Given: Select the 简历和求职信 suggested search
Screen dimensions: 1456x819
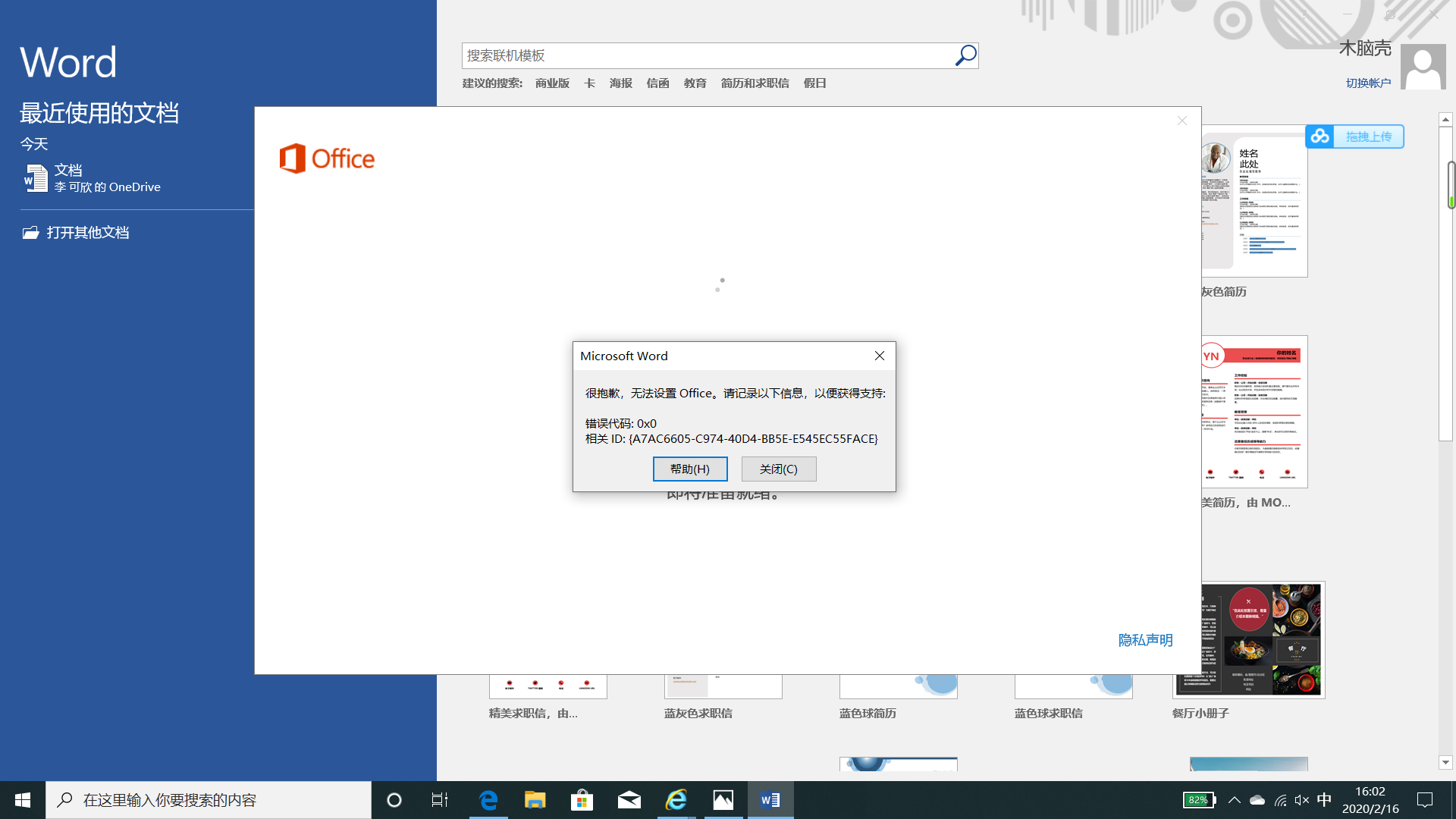Looking at the screenshot, I should point(755,83).
